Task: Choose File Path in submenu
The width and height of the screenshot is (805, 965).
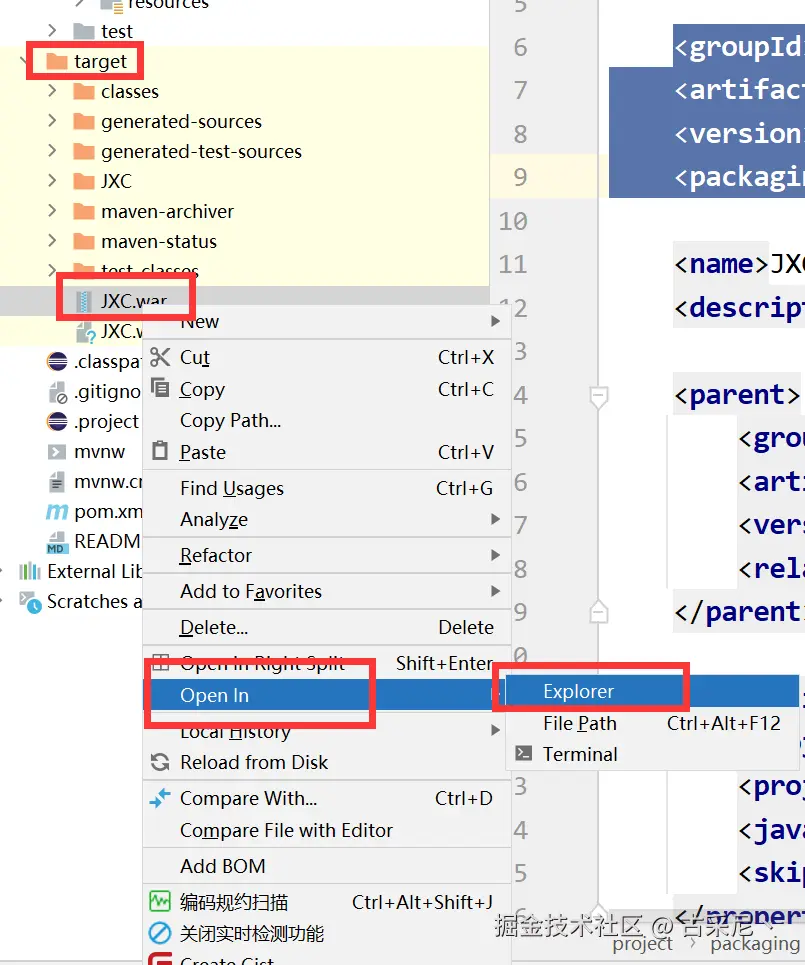Action: coord(652,723)
